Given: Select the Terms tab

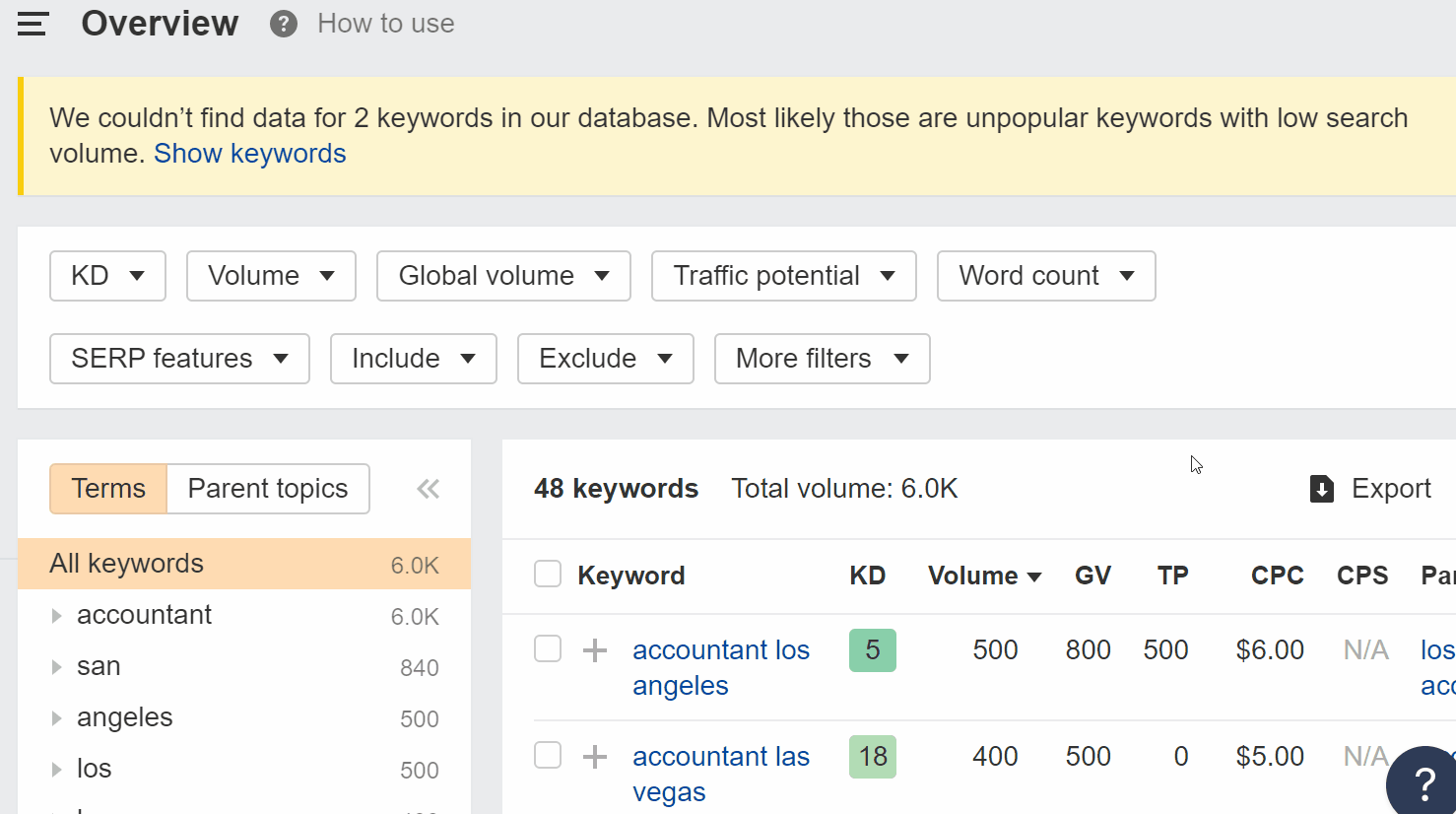Looking at the screenshot, I should pos(107,488).
